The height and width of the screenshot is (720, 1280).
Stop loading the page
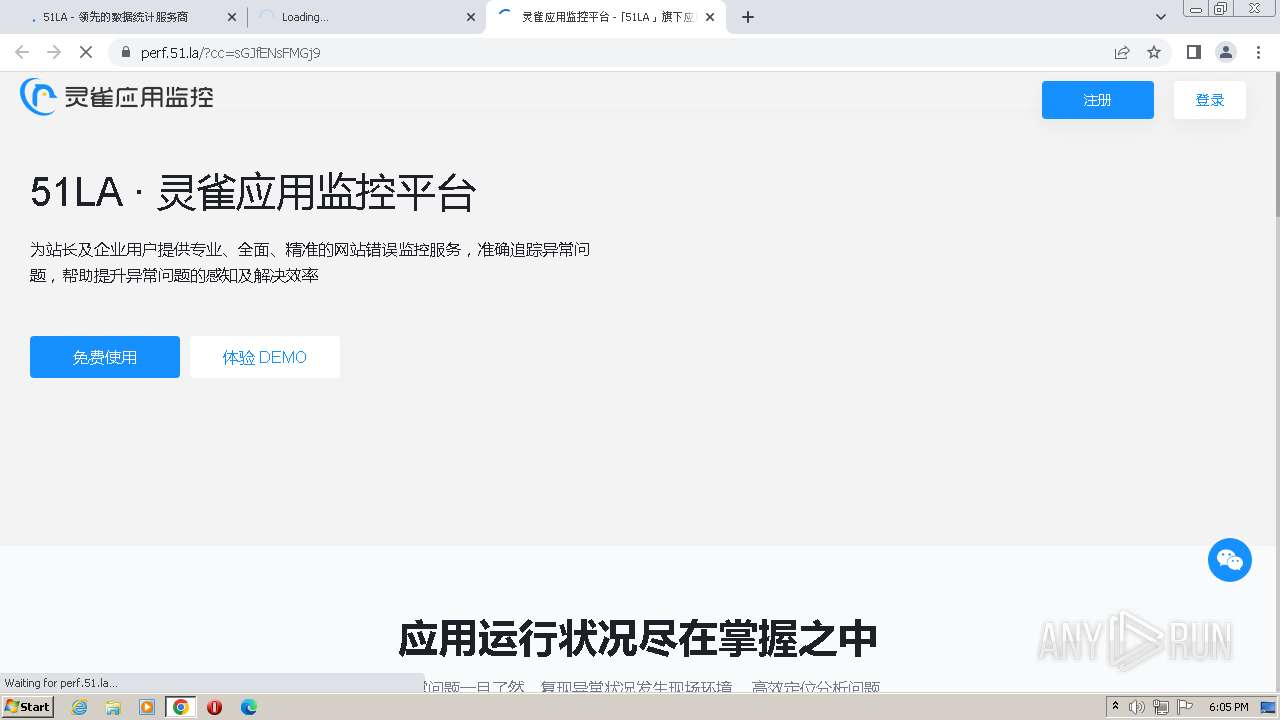tap(86, 52)
